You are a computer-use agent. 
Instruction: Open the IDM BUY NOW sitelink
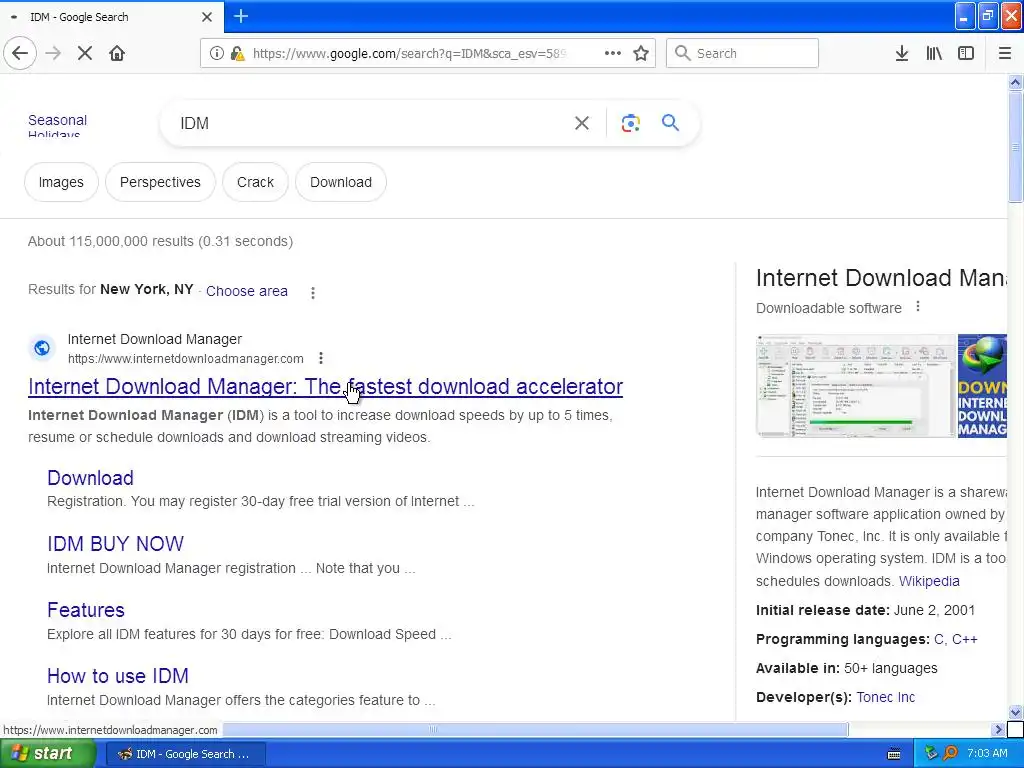coord(116,544)
